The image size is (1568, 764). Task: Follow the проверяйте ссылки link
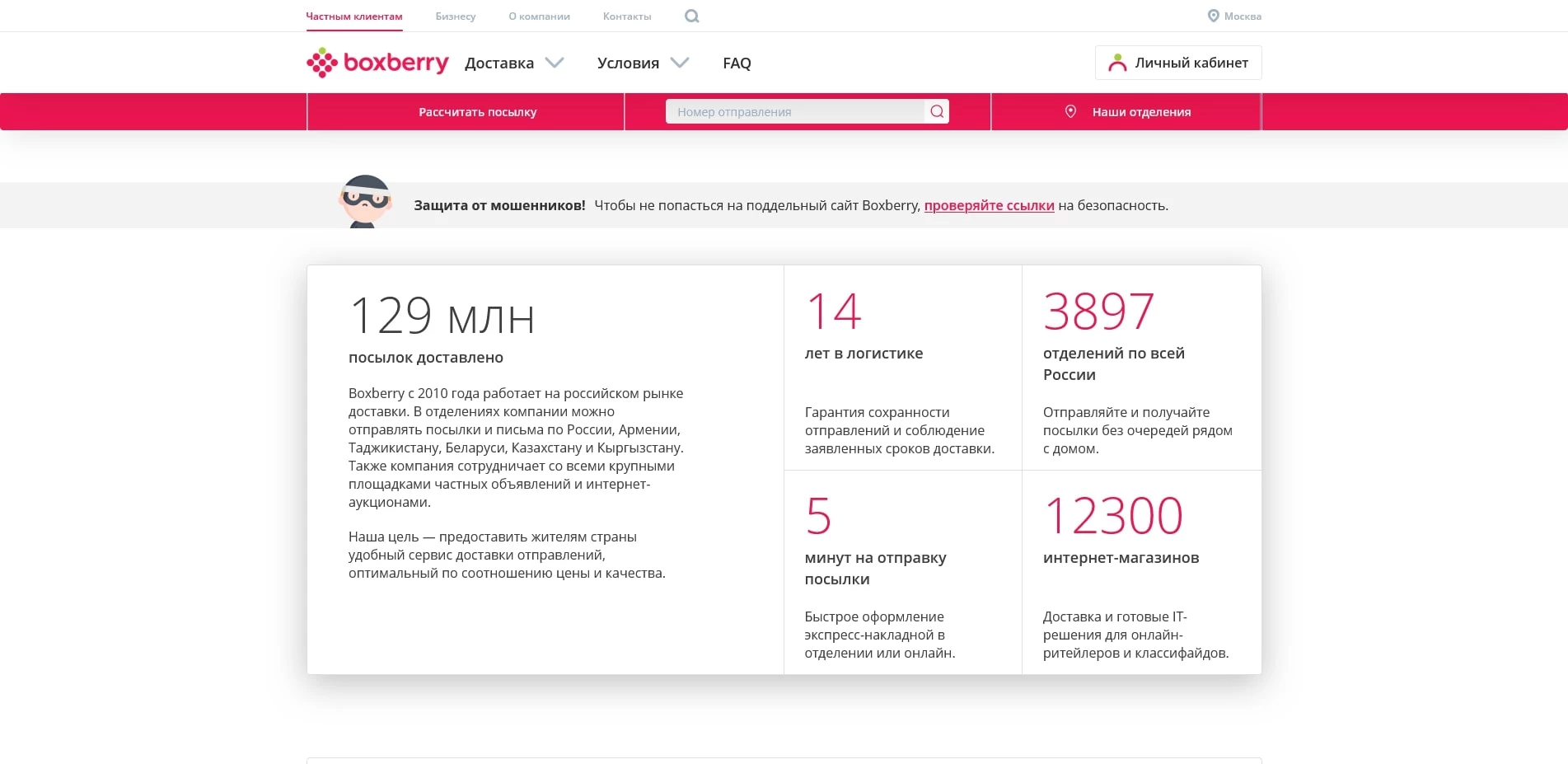pos(989,206)
